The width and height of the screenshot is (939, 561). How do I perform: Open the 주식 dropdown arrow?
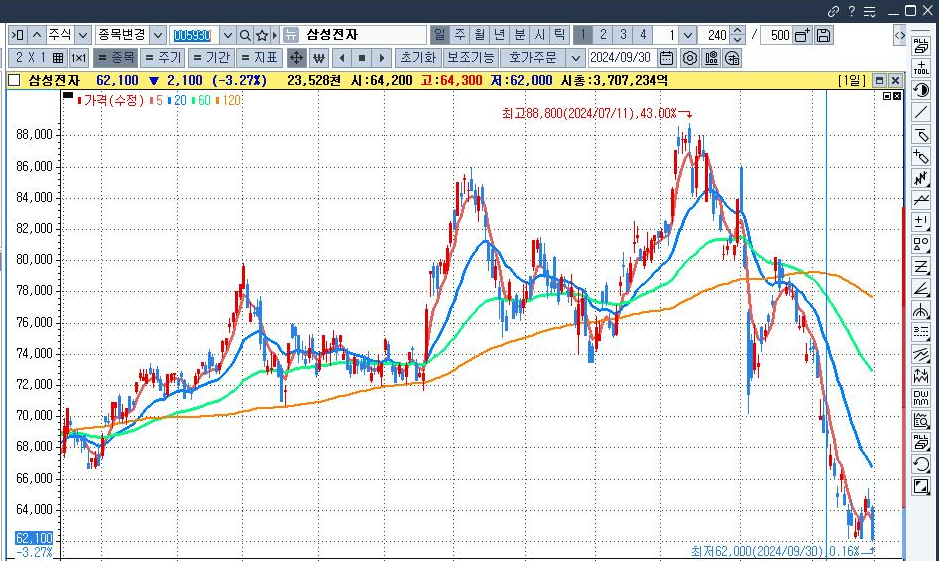tap(83, 35)
